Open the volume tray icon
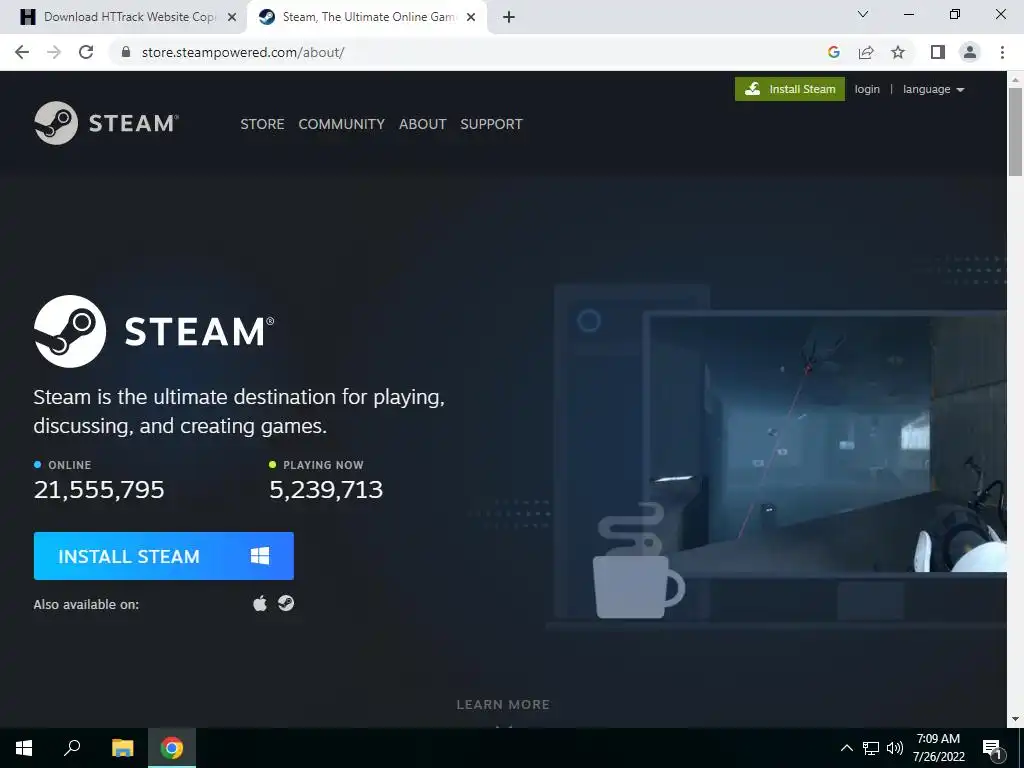The height and width of the screenshot is (768, 1024). (x=895, y=748)
